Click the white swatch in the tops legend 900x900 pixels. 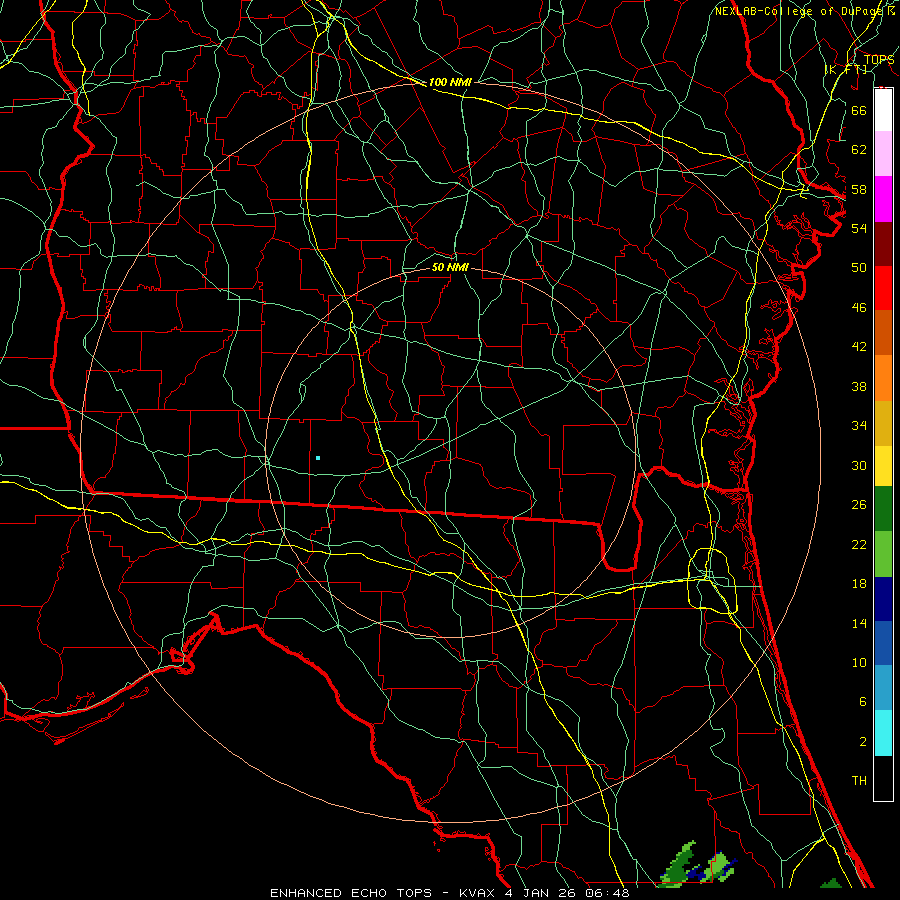[883, 110]
